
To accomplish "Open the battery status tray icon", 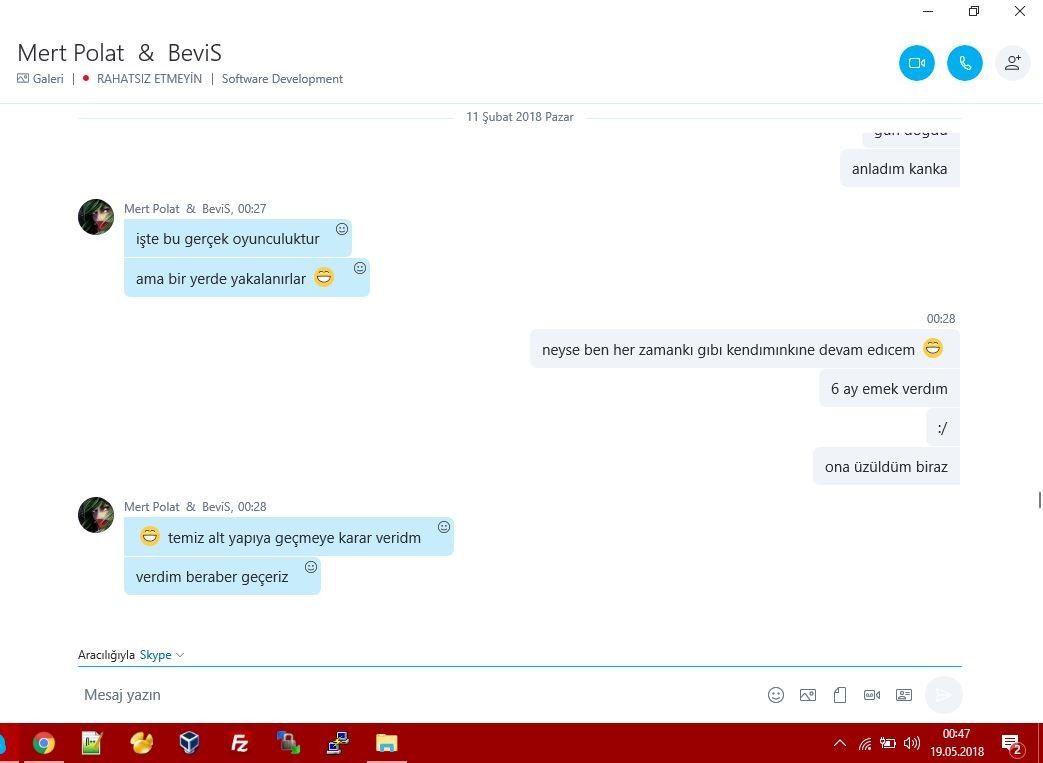I will pos(887,743).
